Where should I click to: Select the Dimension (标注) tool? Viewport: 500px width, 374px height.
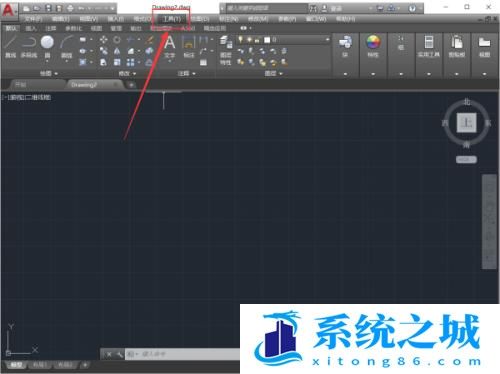189,47
